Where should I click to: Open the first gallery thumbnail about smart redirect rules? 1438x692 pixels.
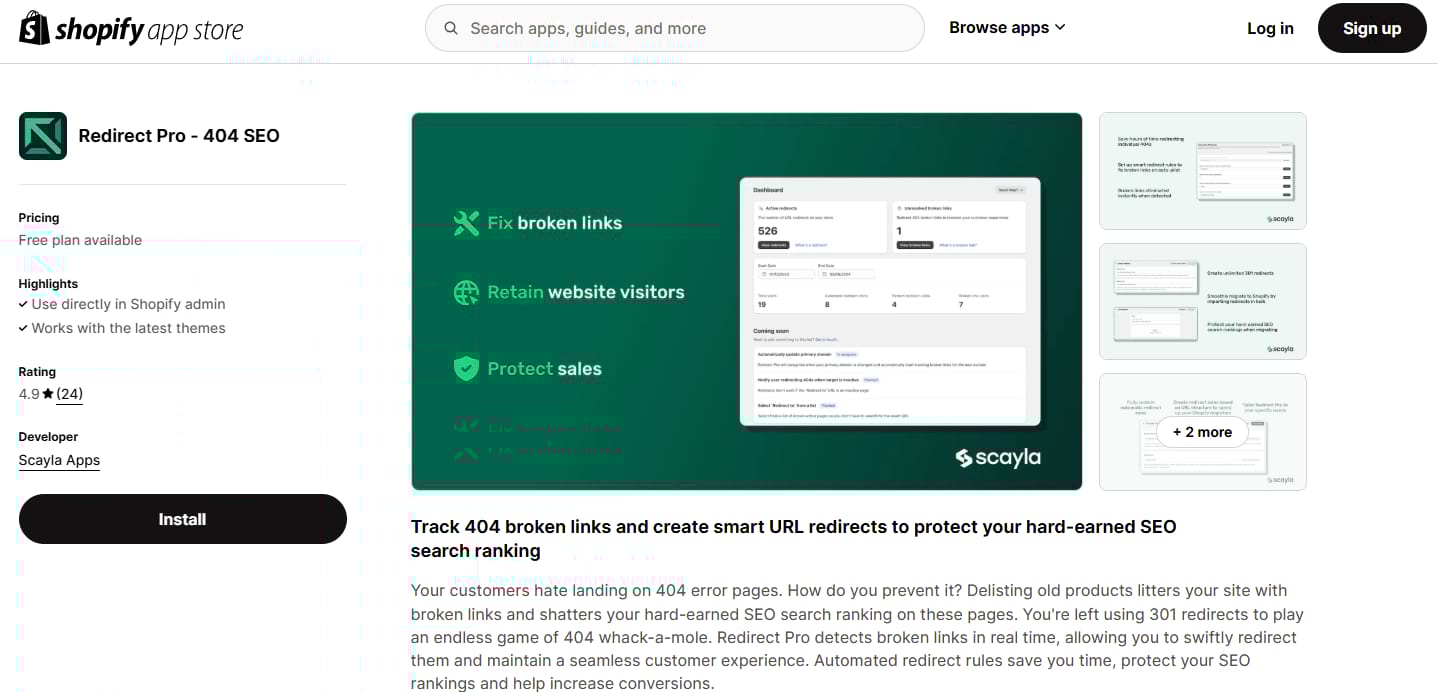1202,171
